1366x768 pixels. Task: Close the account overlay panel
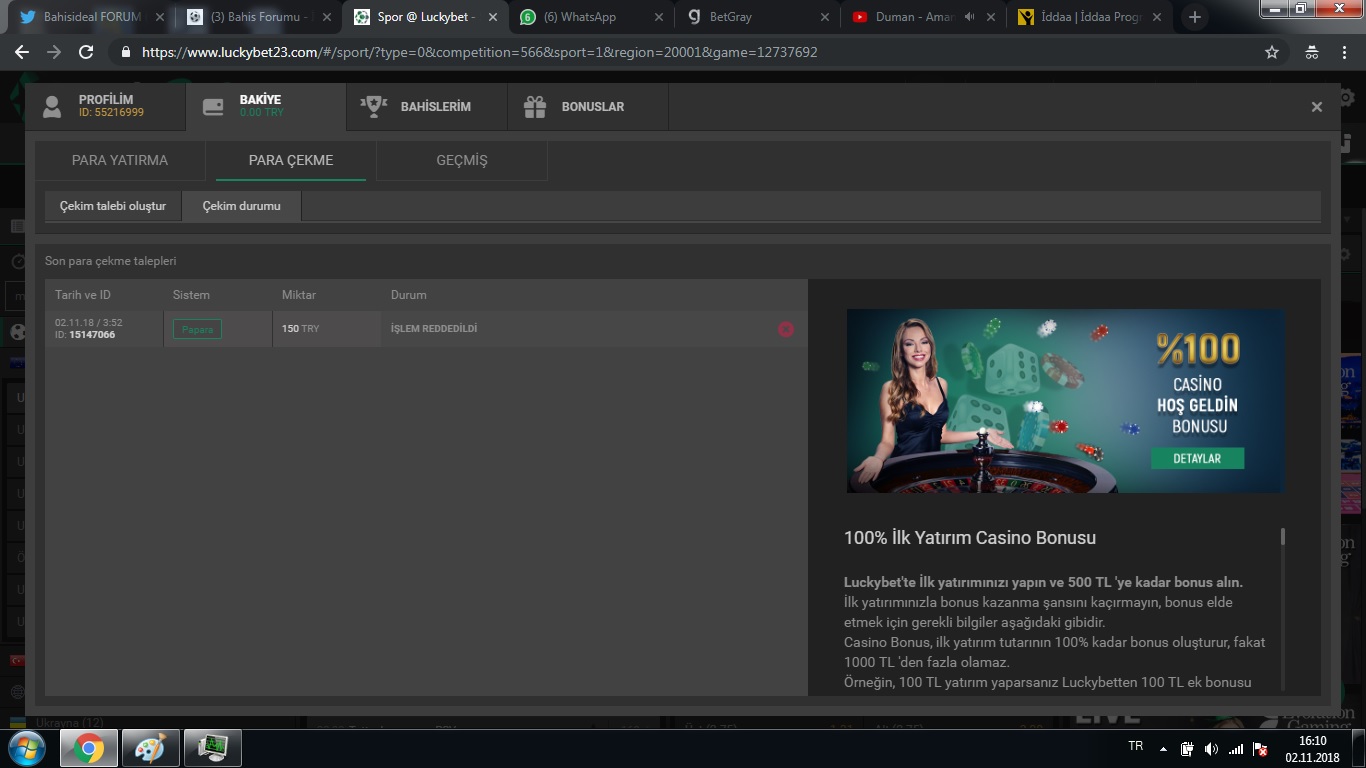[x=1317, y=107]
